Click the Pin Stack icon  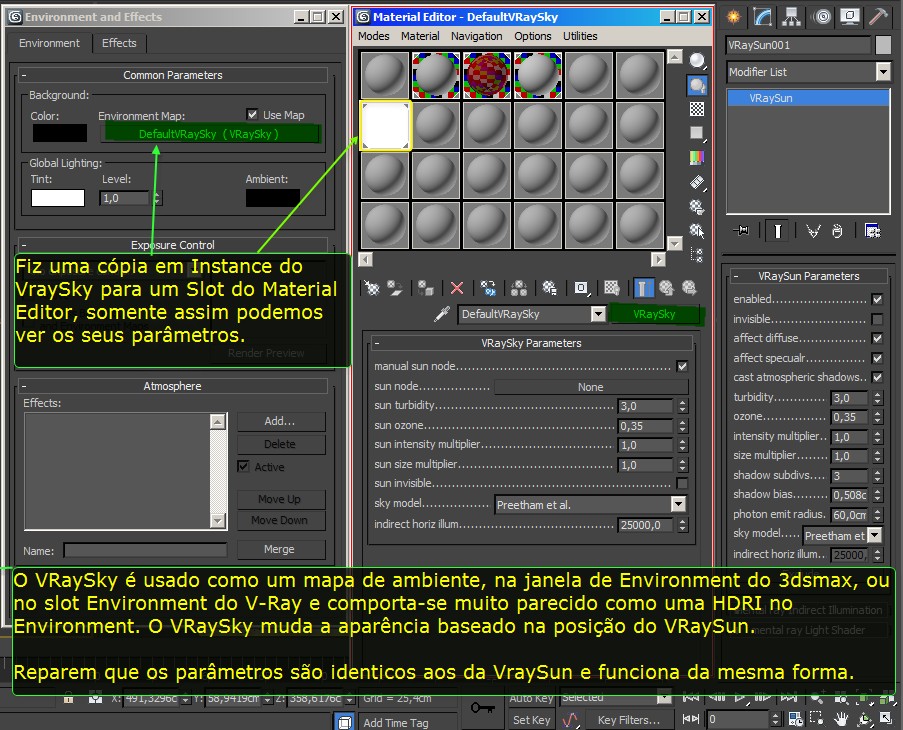(x=742, y=231)
